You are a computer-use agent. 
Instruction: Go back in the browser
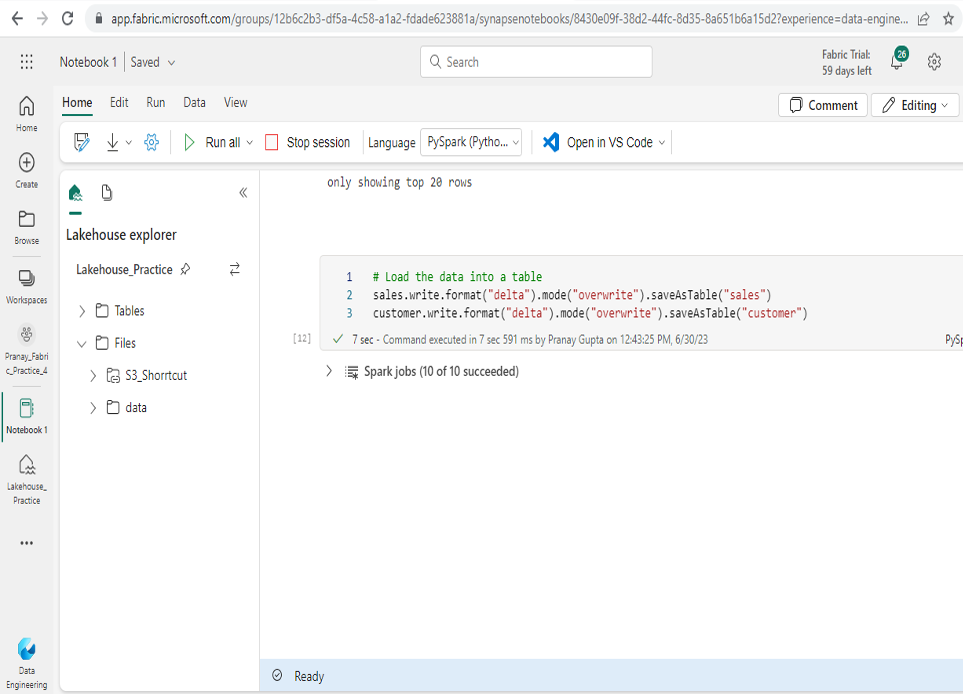tap(17, 18)
